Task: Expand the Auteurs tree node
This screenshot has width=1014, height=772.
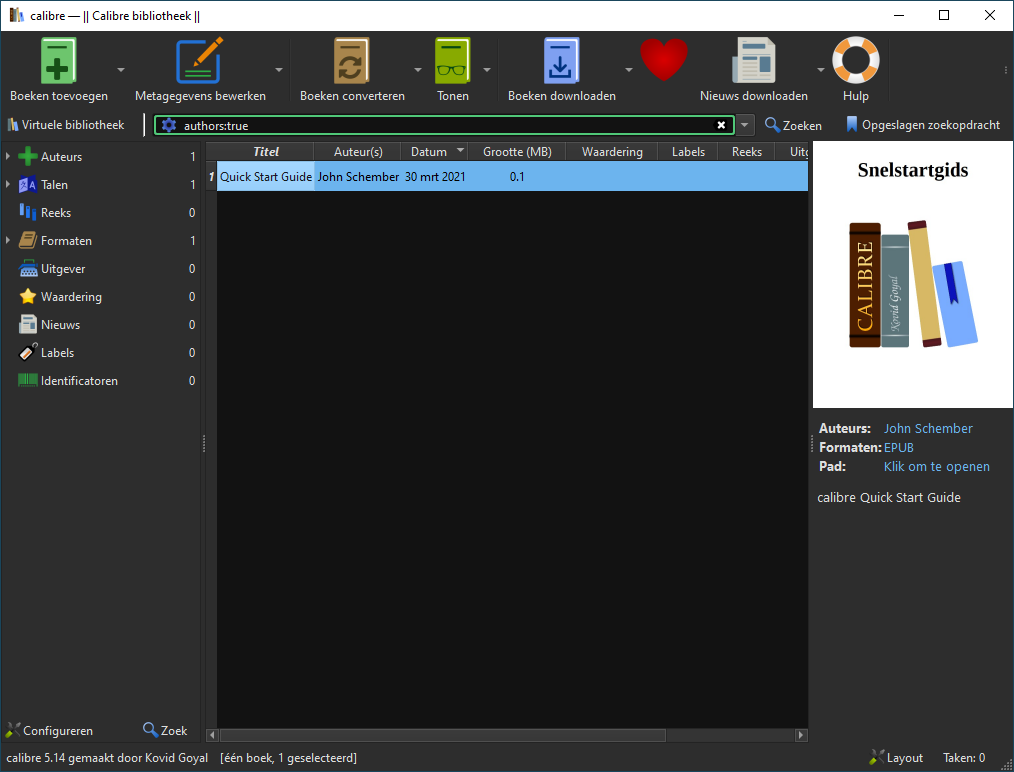Action: click(x=8, y=156)
